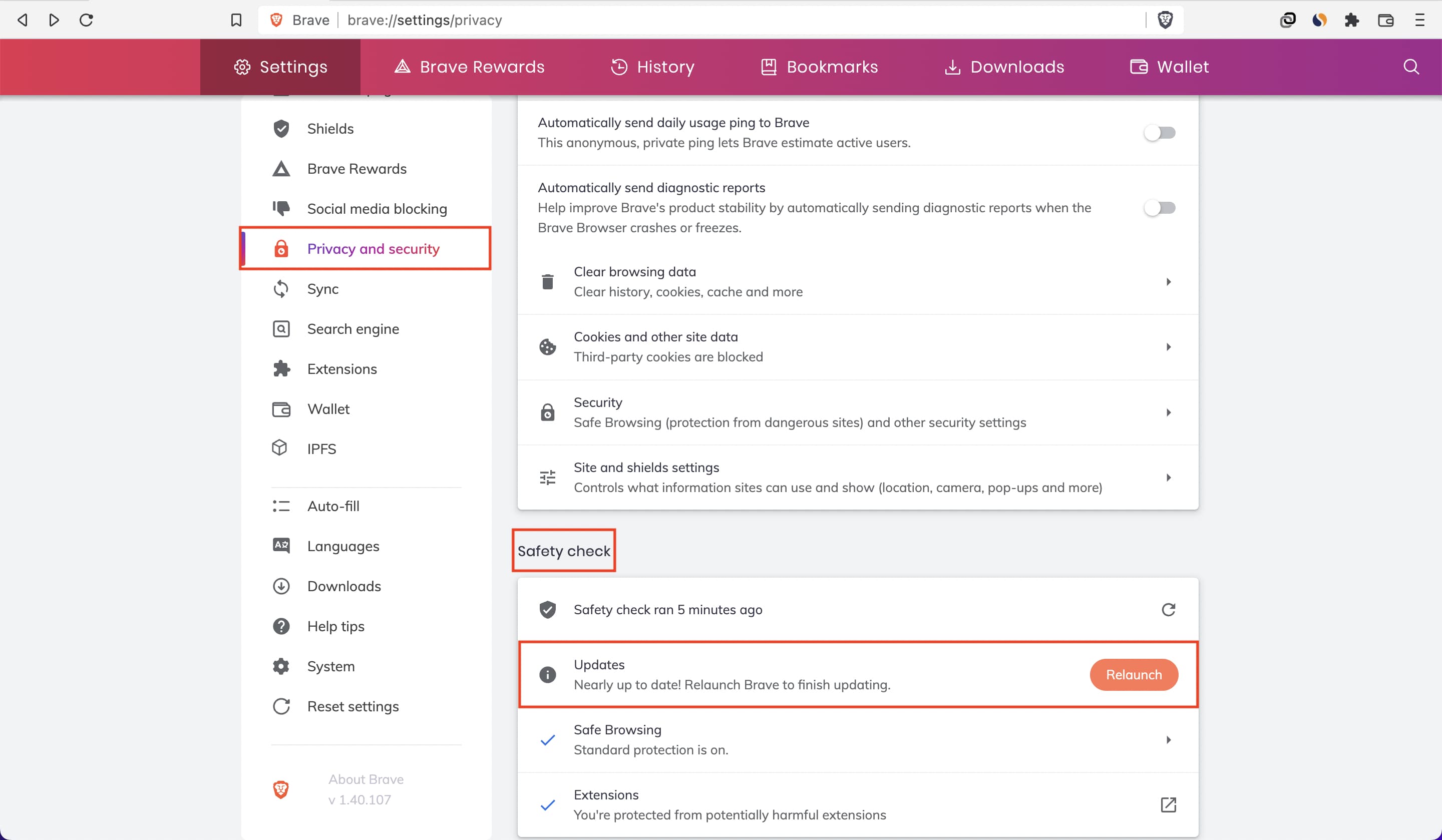This screenshot has width=1442, height=840.
Task: Expand Clear browsing data arrow
Action: point(1169,281)
